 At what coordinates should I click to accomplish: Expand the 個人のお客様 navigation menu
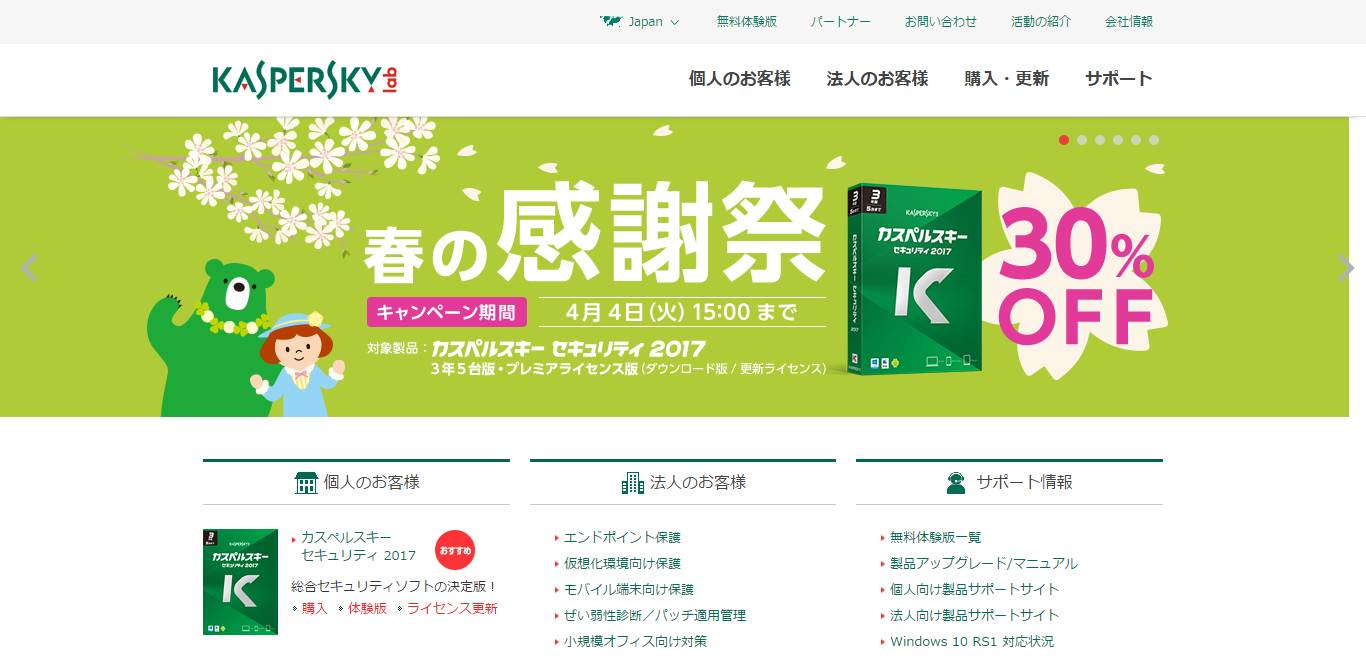739,78
